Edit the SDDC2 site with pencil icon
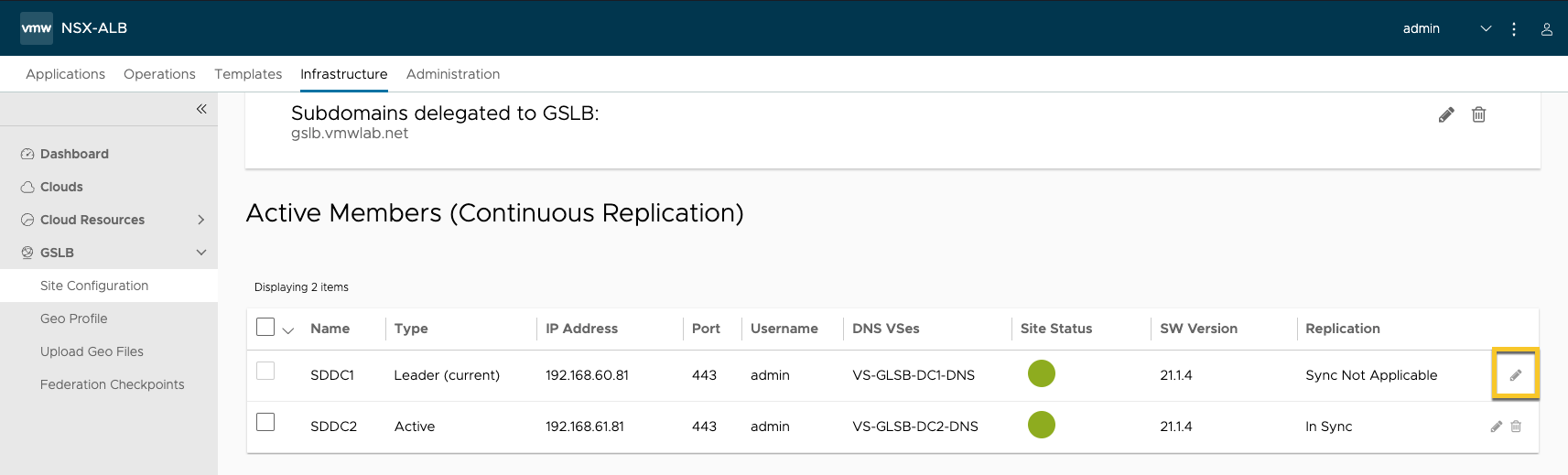 pos(1497,426)
